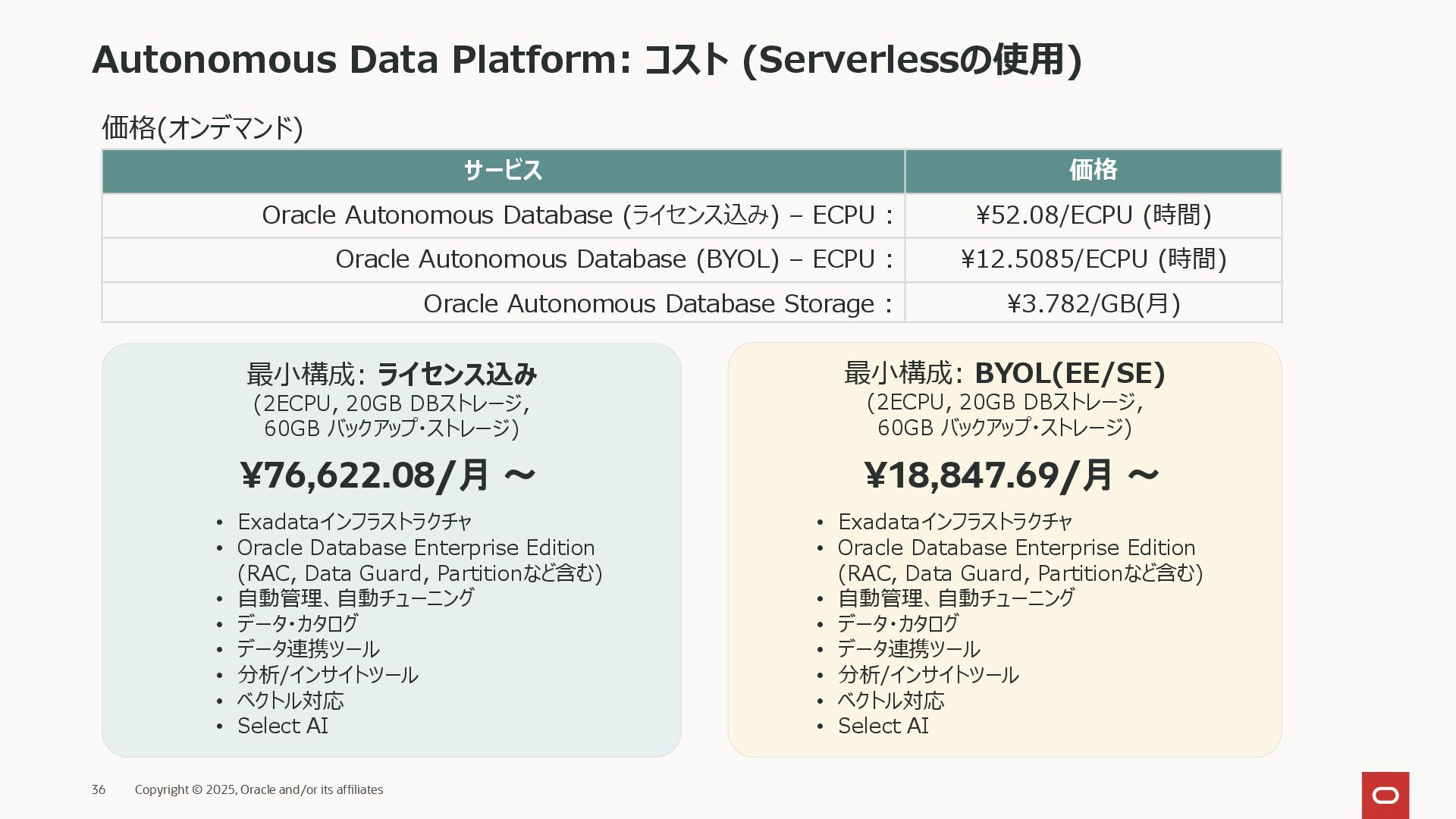Click "データ連携ツール" in the ライセンス込み card

(309, 649)
